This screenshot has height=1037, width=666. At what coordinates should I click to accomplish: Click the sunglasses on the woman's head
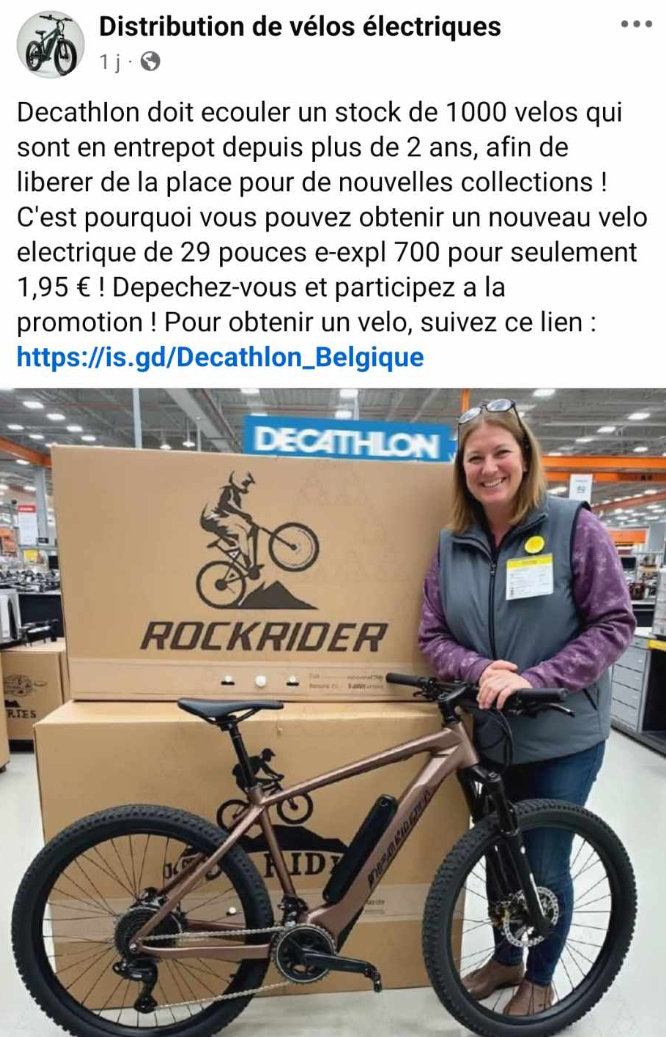(489, 410)
